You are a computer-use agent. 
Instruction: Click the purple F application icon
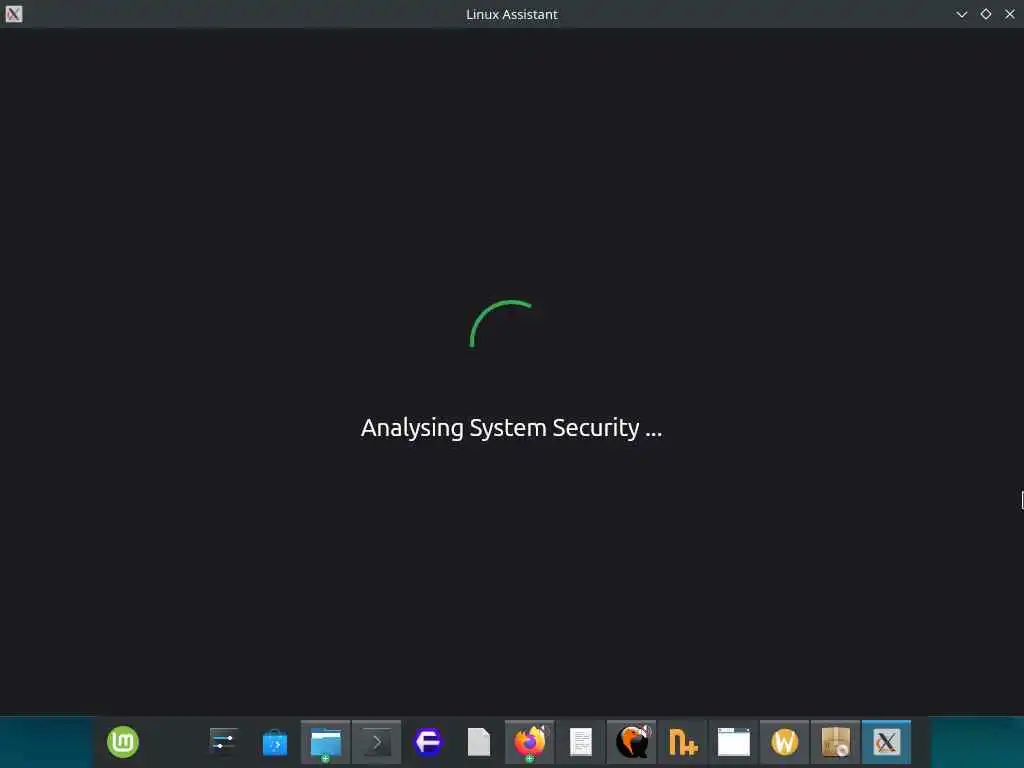[428, 742]
